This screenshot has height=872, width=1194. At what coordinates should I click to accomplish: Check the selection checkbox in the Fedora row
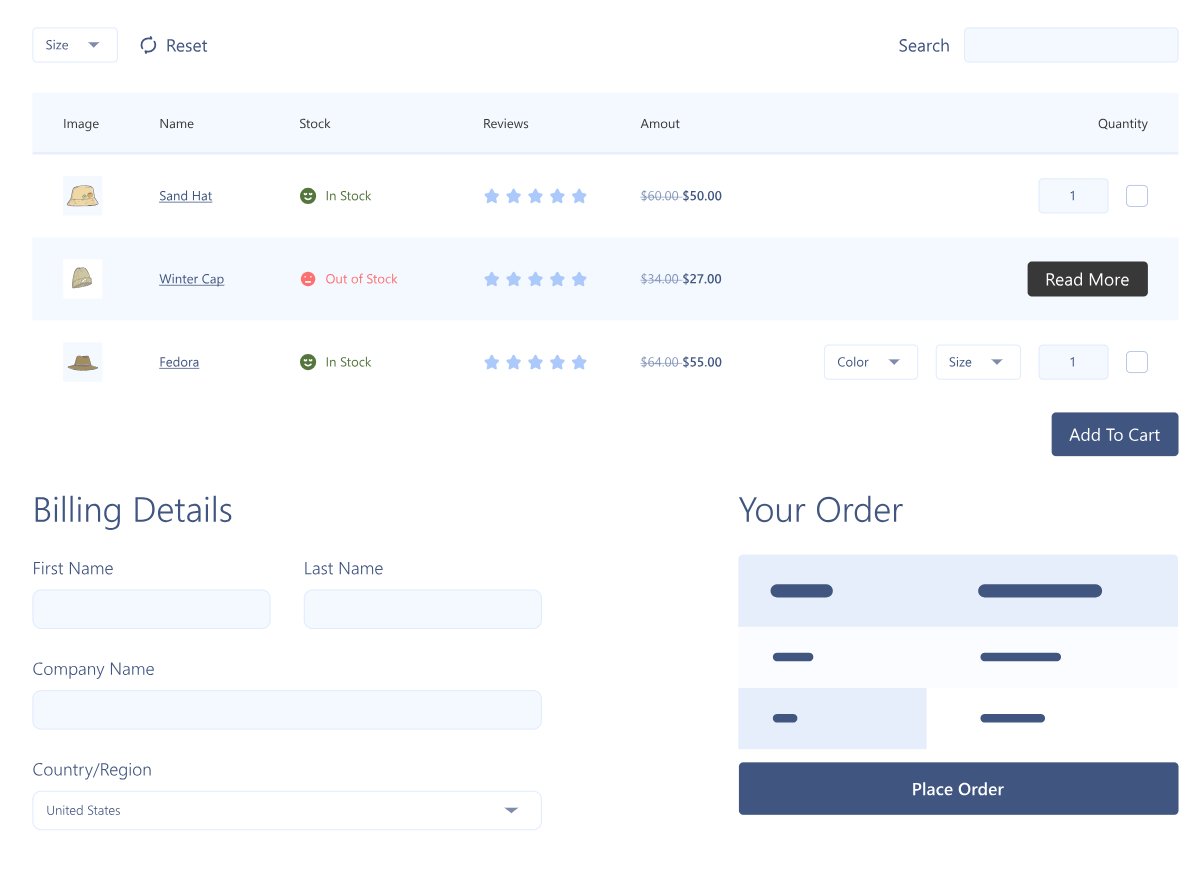tap(1136, 362)
